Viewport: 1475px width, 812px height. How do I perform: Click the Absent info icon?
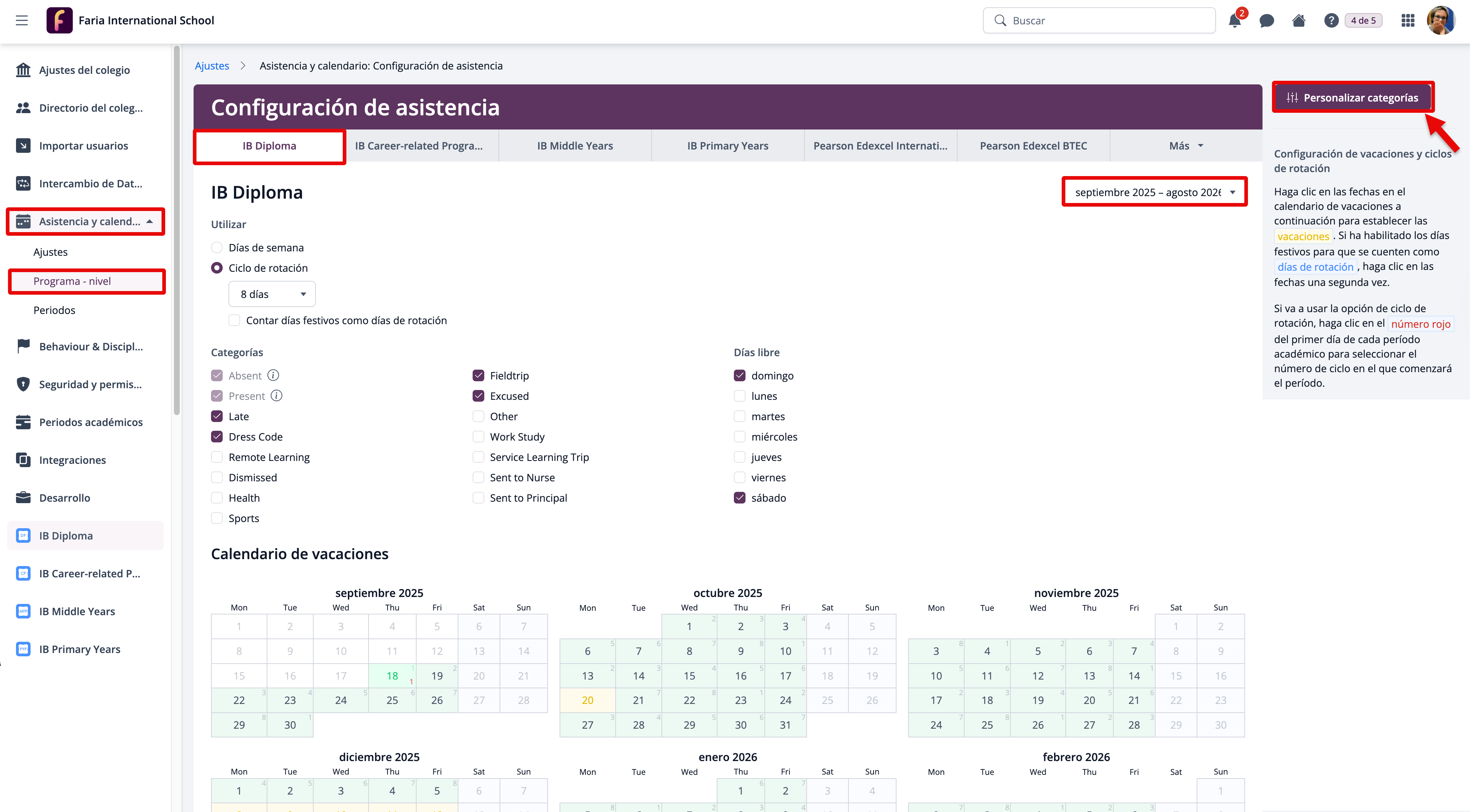click(x=273, y=375)
